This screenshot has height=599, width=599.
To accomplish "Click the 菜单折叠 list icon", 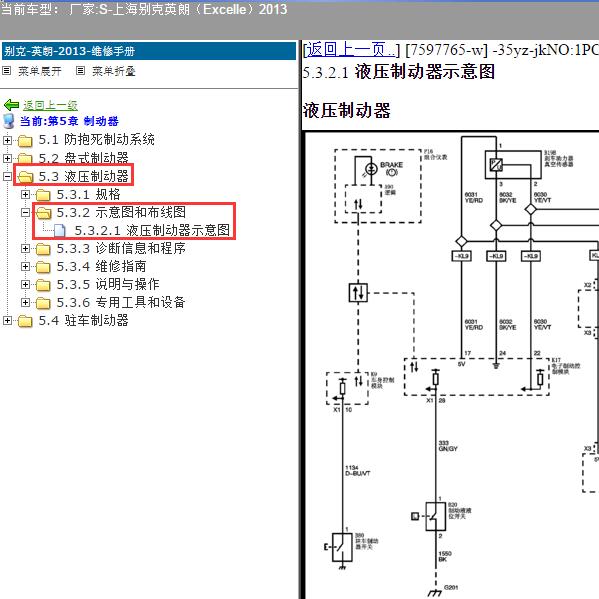I will click(x=80, y=71).
